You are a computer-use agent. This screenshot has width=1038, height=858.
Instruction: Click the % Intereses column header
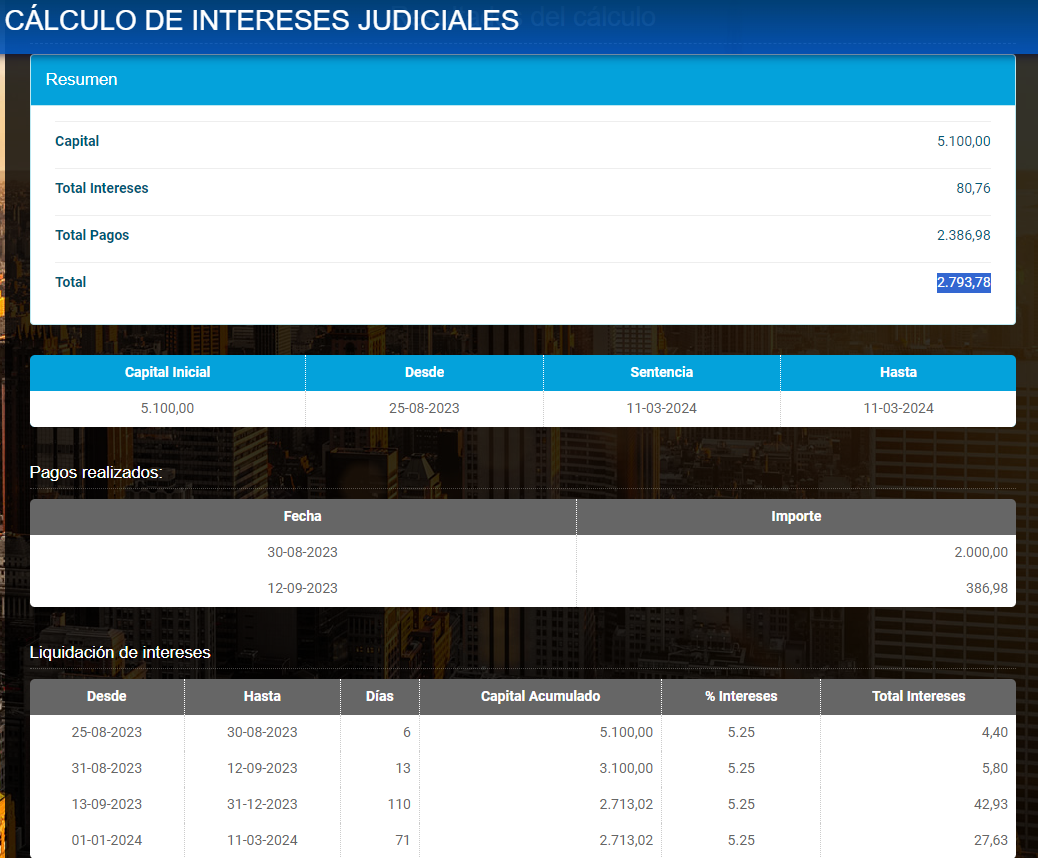point(741,696)
